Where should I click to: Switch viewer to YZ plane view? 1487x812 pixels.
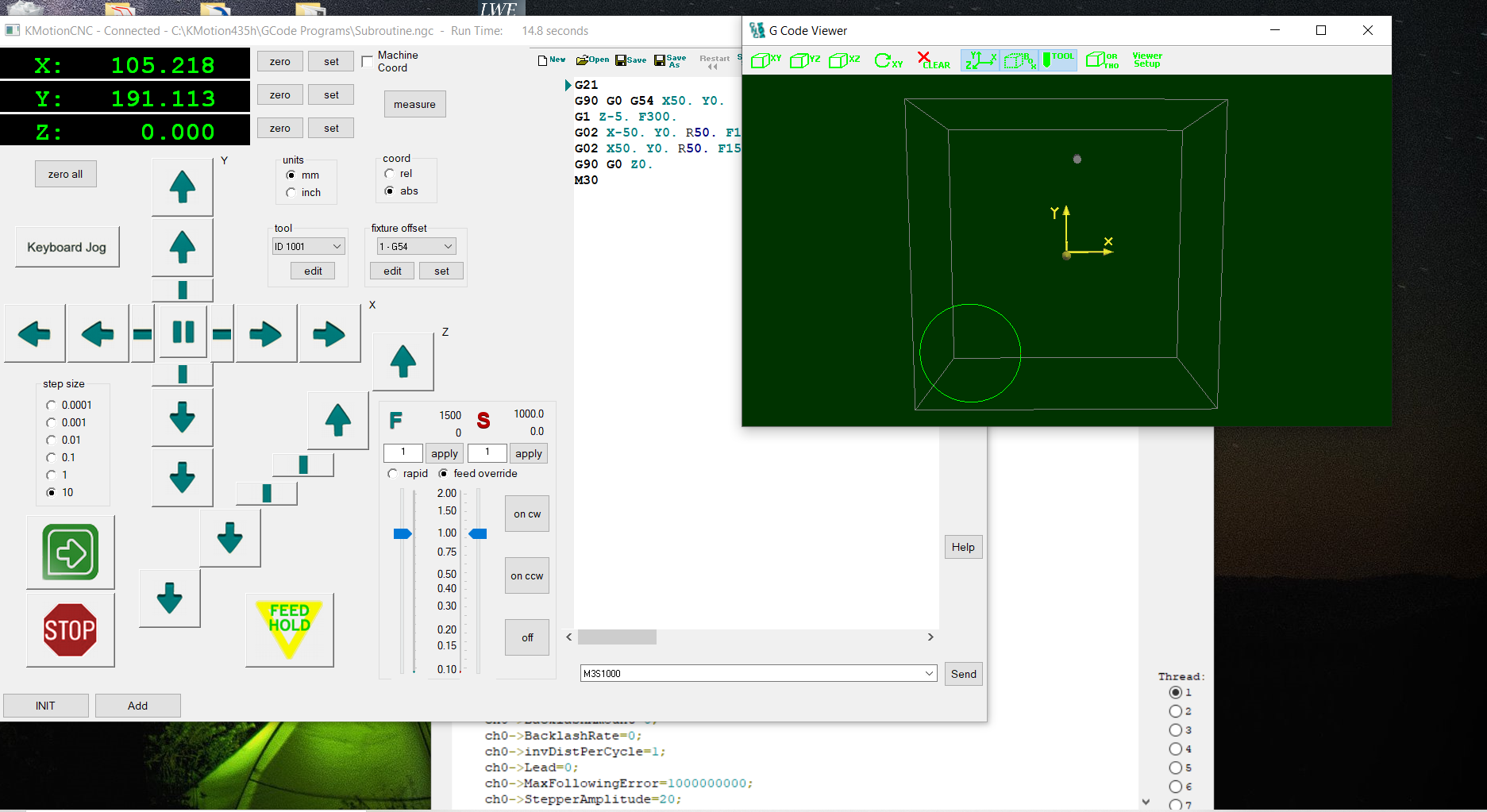[804, 60]
